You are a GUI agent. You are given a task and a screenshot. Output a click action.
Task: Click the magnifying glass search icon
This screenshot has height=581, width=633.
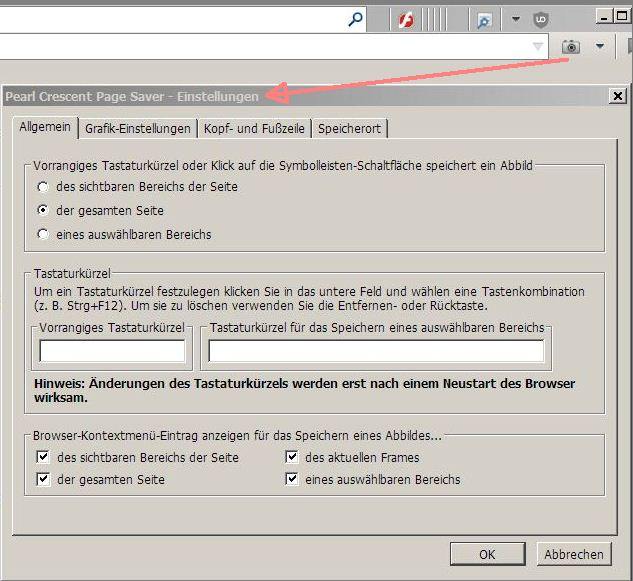pyautogui.click(x=355, y=19)
